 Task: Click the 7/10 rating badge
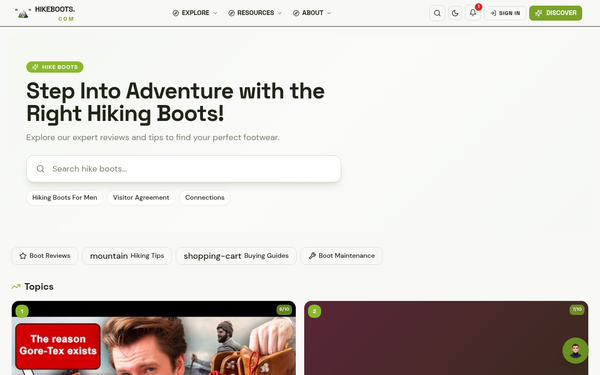tap(577, 309)
